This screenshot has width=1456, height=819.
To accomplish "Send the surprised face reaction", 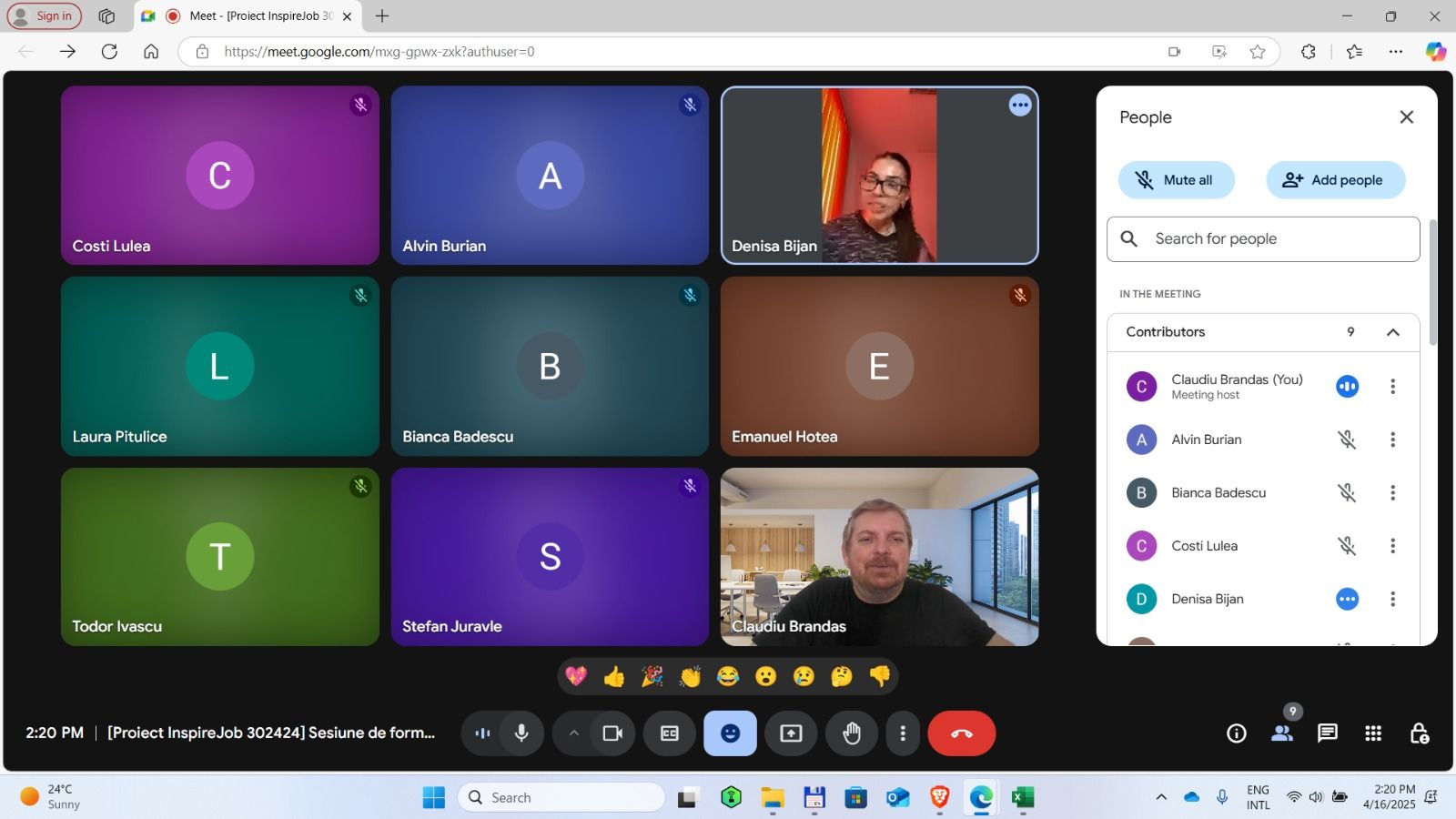I will click(x=766, y=676).
